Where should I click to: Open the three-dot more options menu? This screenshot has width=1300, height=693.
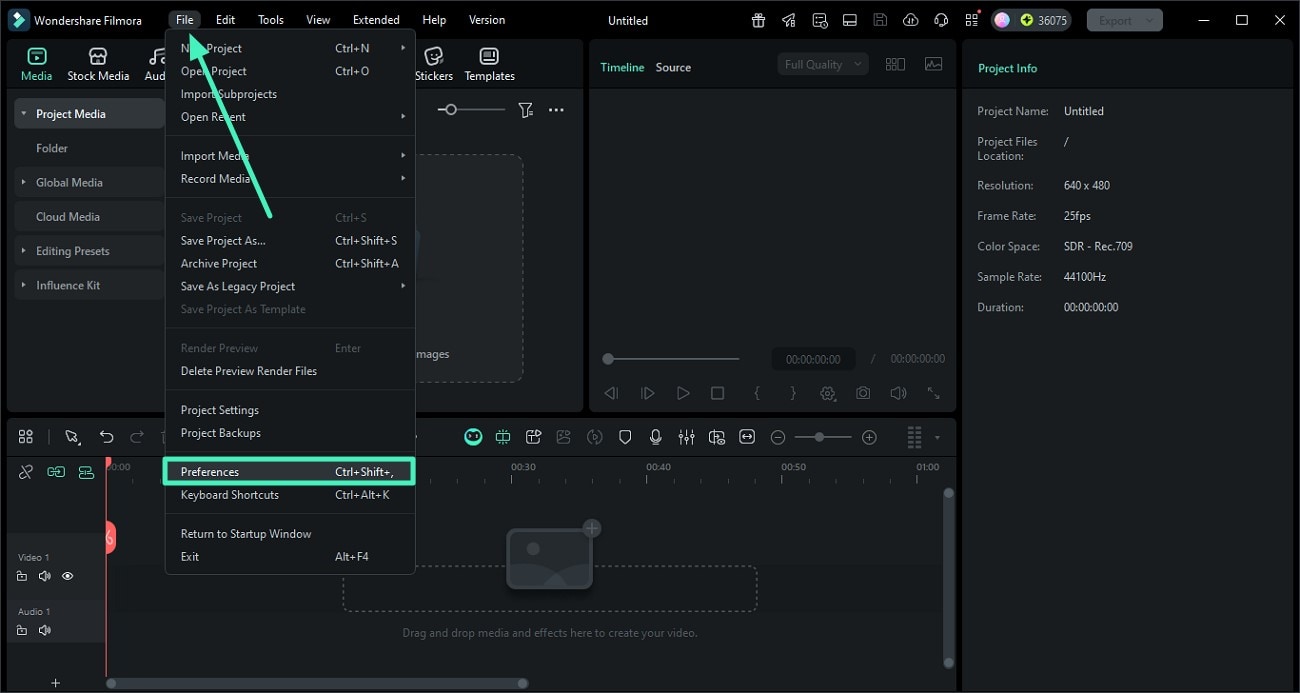(556, 110)
